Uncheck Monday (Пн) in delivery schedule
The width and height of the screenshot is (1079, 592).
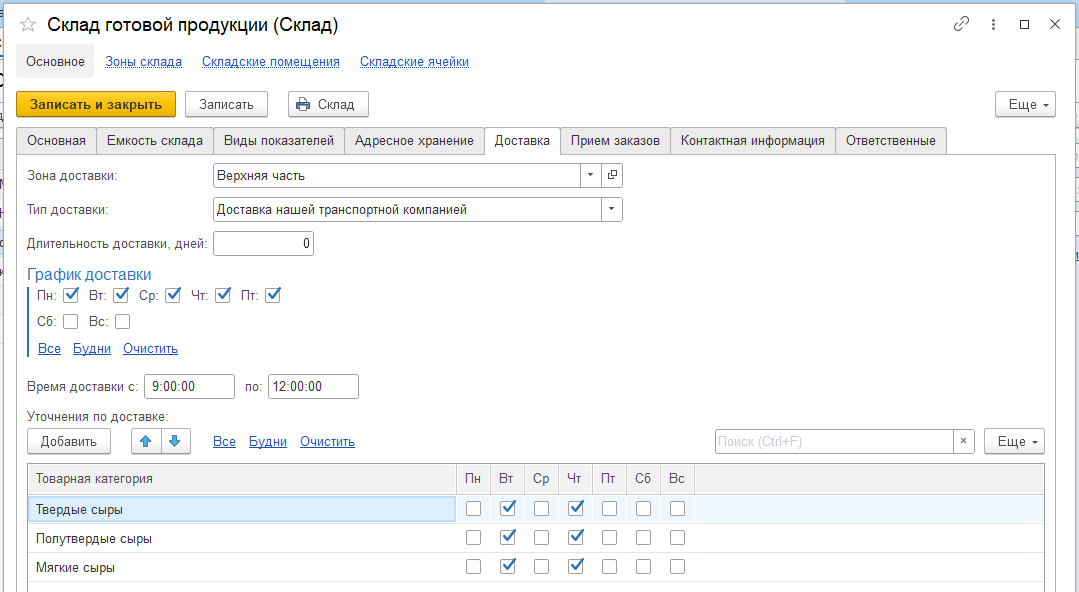coord(71,295)
